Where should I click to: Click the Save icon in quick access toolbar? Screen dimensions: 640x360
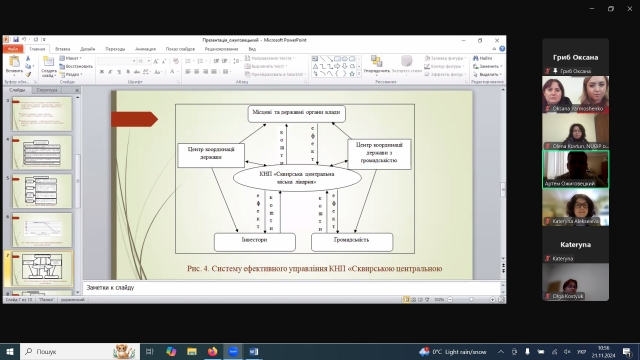16,40
